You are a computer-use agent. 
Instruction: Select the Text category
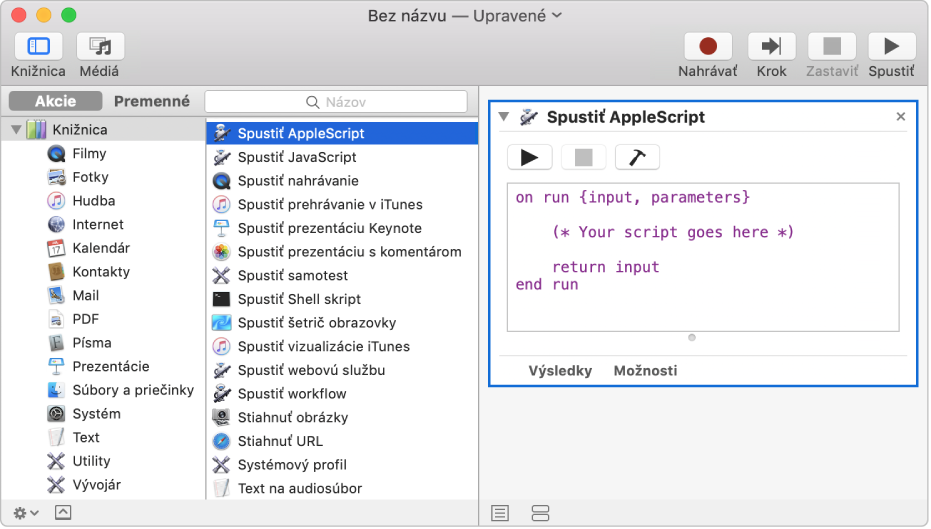click(x=86, y=438)
